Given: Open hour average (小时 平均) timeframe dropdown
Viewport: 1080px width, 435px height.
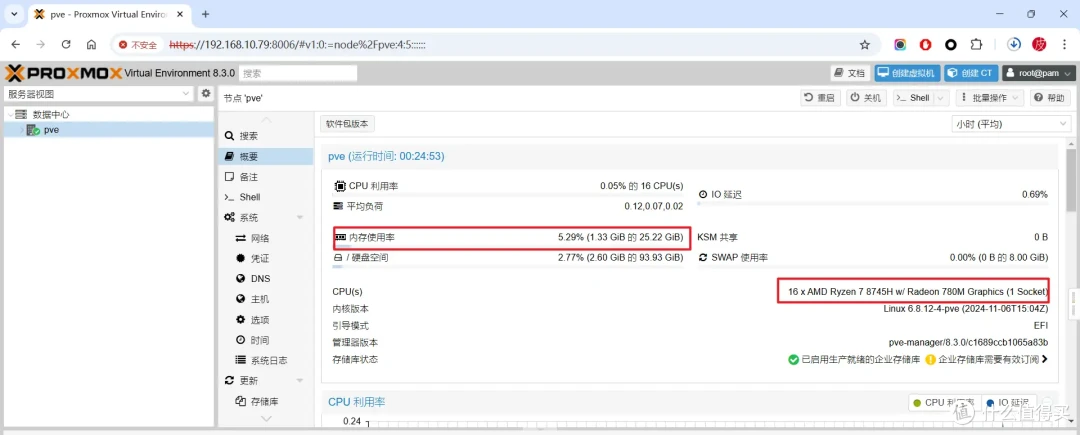Looking at the screenshot, I should coord(1010,124).
